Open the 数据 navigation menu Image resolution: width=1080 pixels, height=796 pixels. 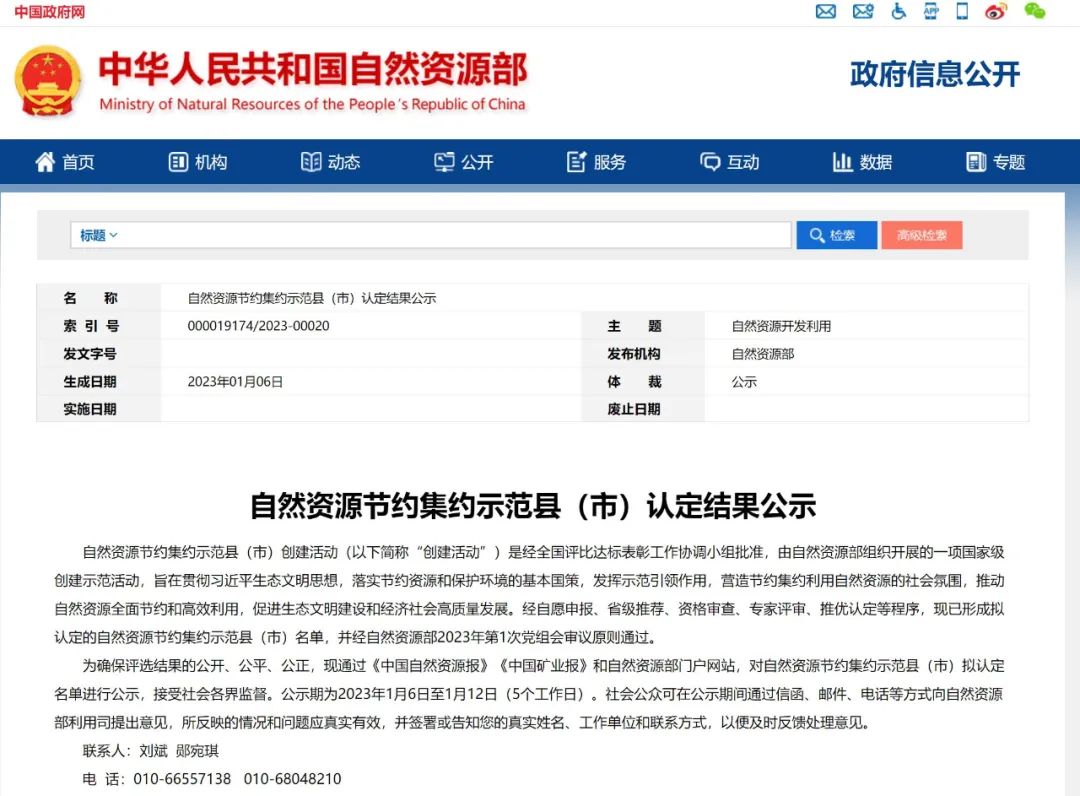point(863,162)
